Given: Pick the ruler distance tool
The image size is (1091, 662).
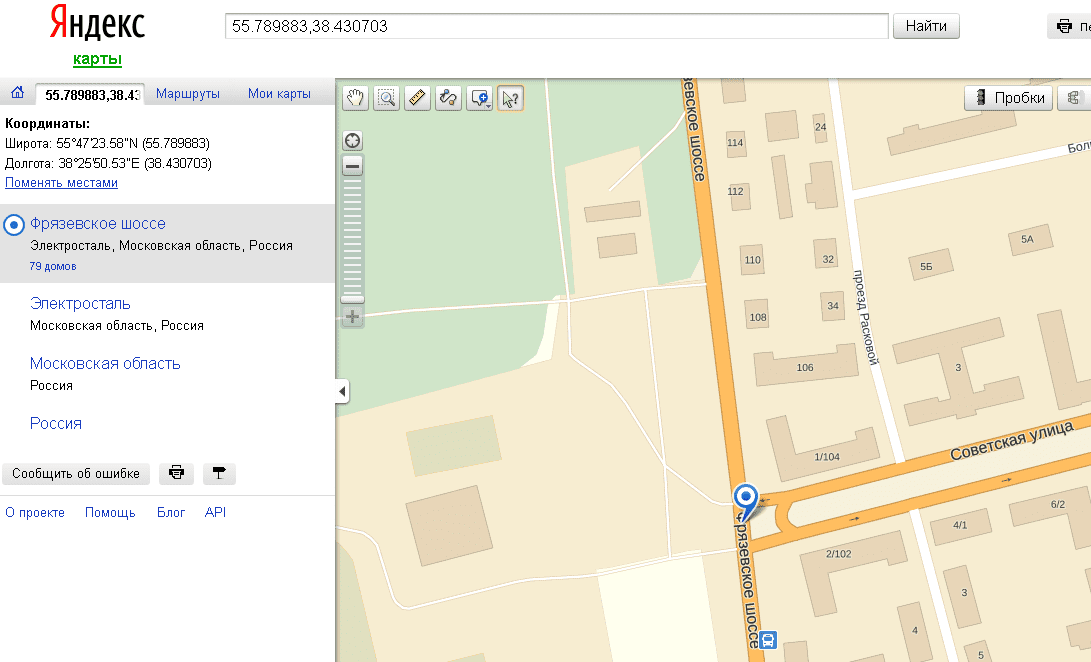Looking at the screenshot, I should click(417, 98).
